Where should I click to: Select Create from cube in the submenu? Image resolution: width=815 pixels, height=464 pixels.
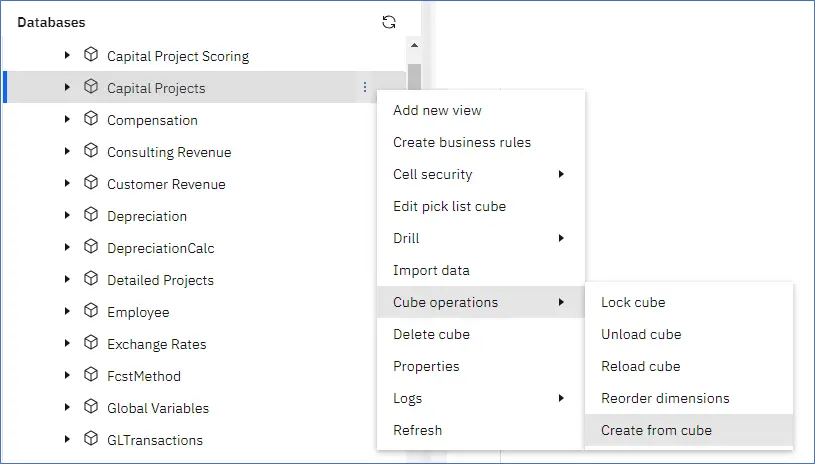[656, 430]
